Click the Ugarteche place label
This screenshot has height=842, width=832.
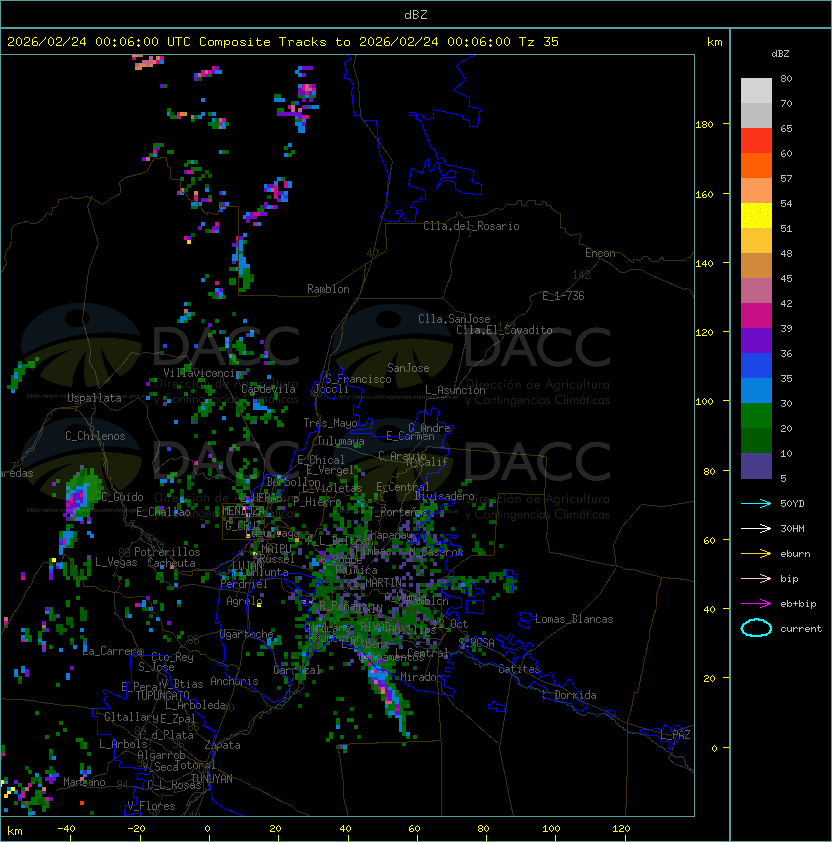(x=247, y=634)
